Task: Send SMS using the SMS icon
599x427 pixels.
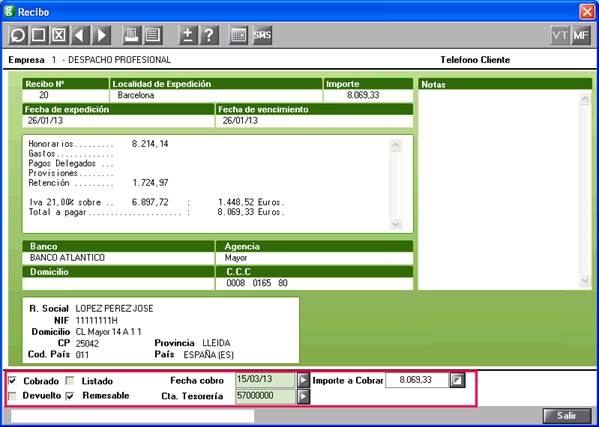Action: pos(262,36)
